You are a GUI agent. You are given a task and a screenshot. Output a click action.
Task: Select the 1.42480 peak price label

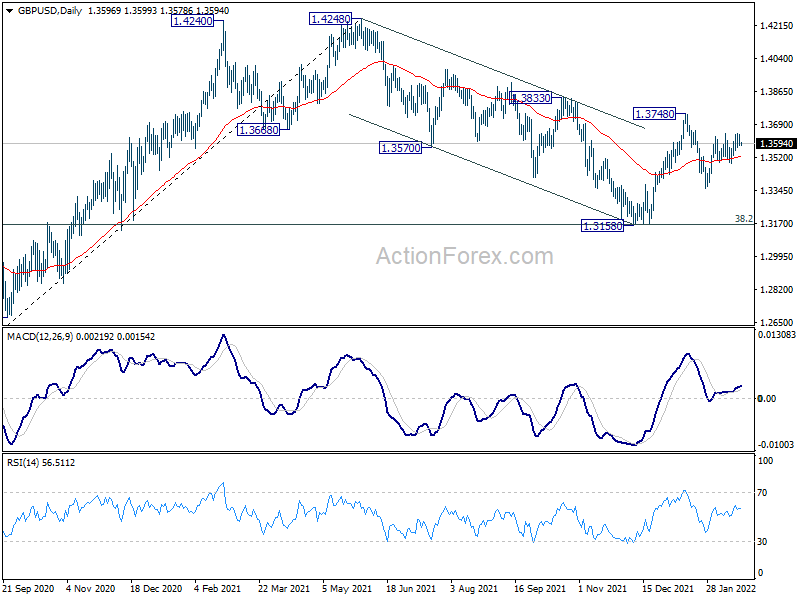[331, 19]
